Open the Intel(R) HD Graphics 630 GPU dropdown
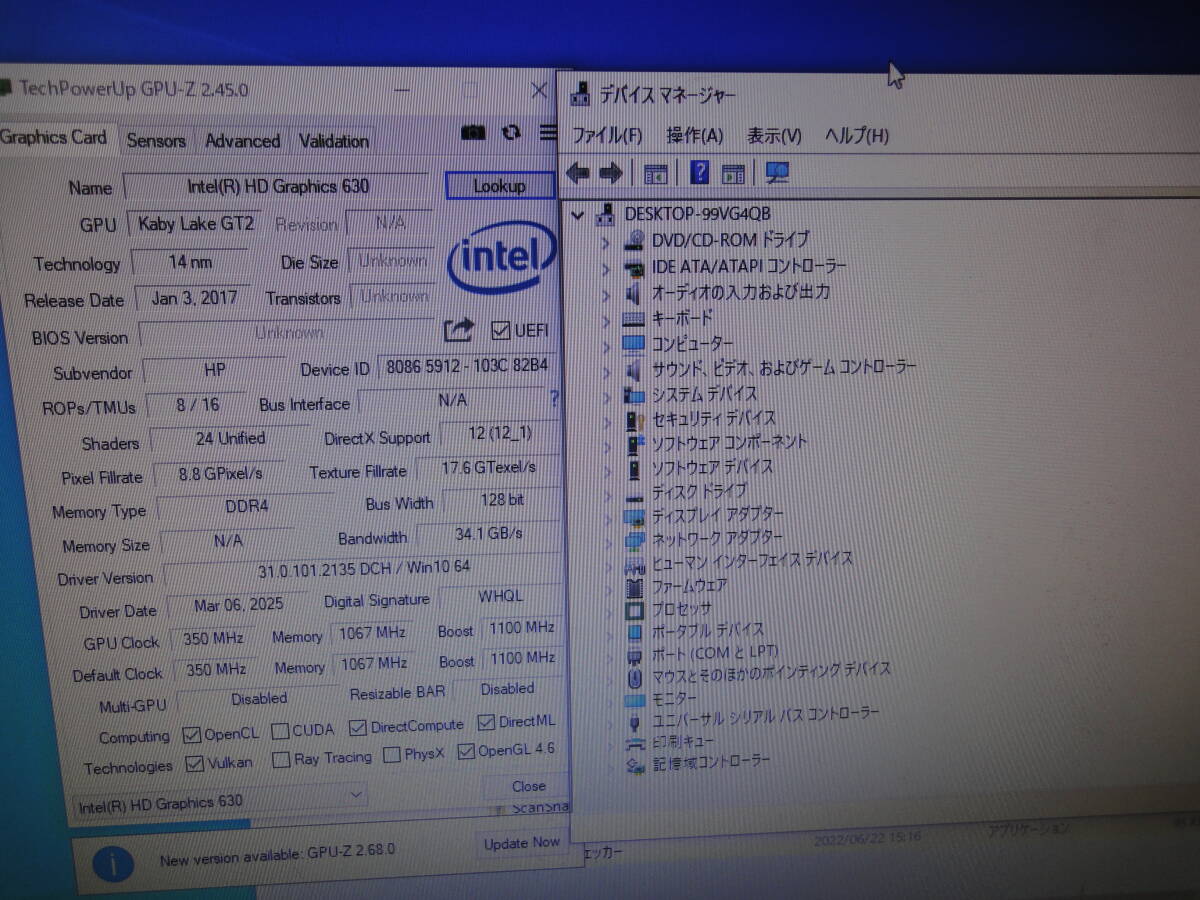The image size is (1200, 900). click(x=220, y=799)
